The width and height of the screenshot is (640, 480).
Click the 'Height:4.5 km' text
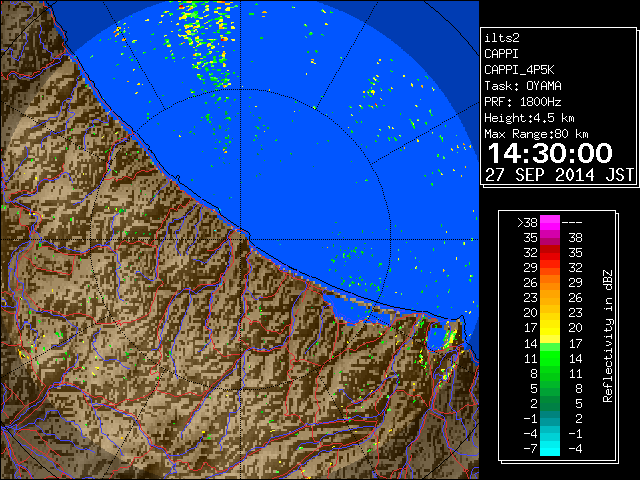529,118
